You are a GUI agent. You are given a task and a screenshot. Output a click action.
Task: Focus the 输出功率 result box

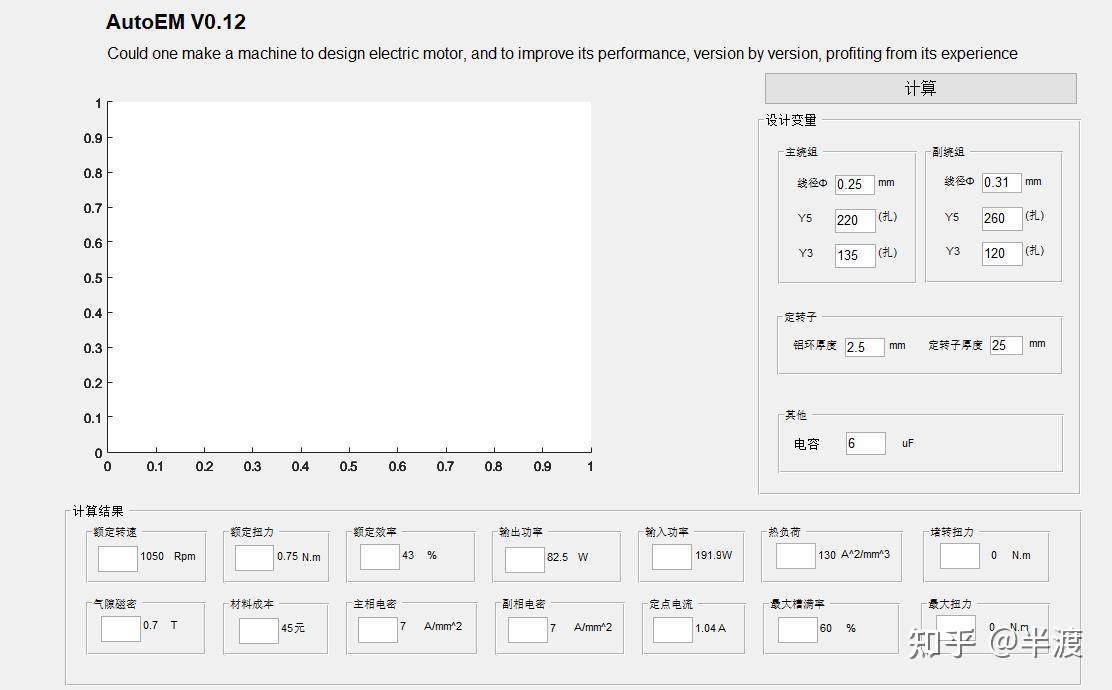pos(524,560)
